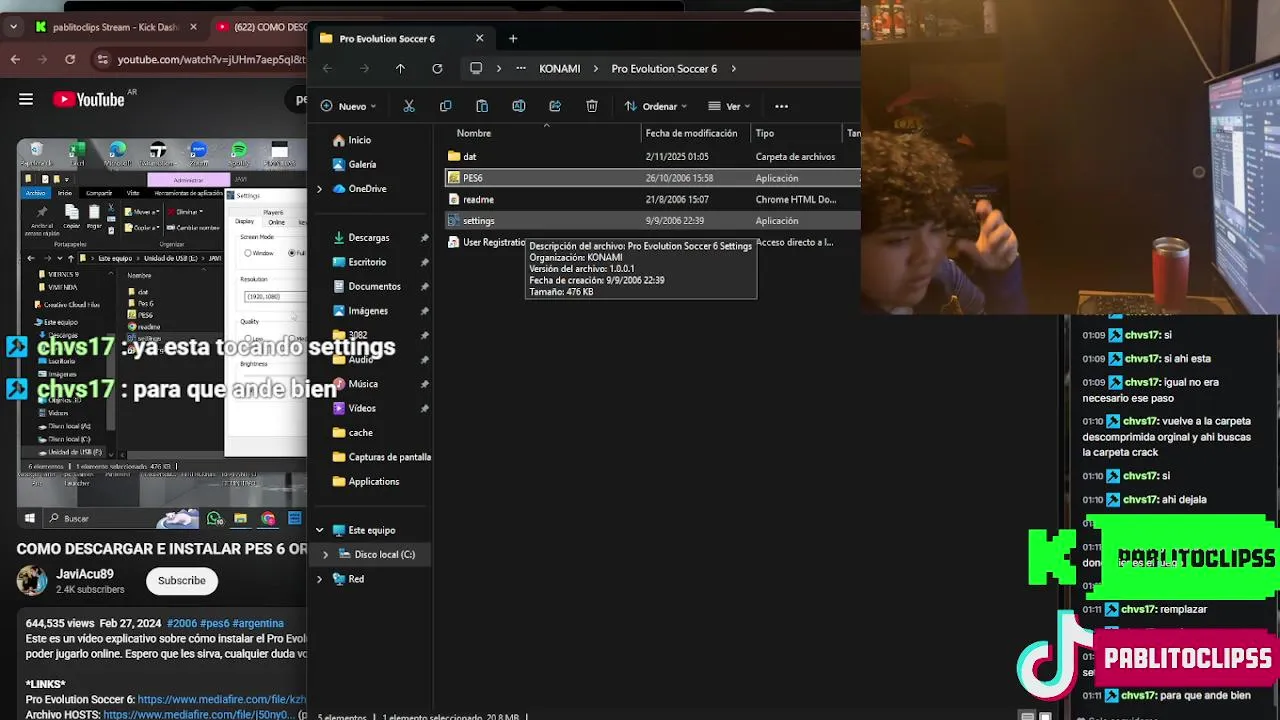Open Descargas in quick access
Screen dimensions: 1280x720
click(x=368, y=238)
